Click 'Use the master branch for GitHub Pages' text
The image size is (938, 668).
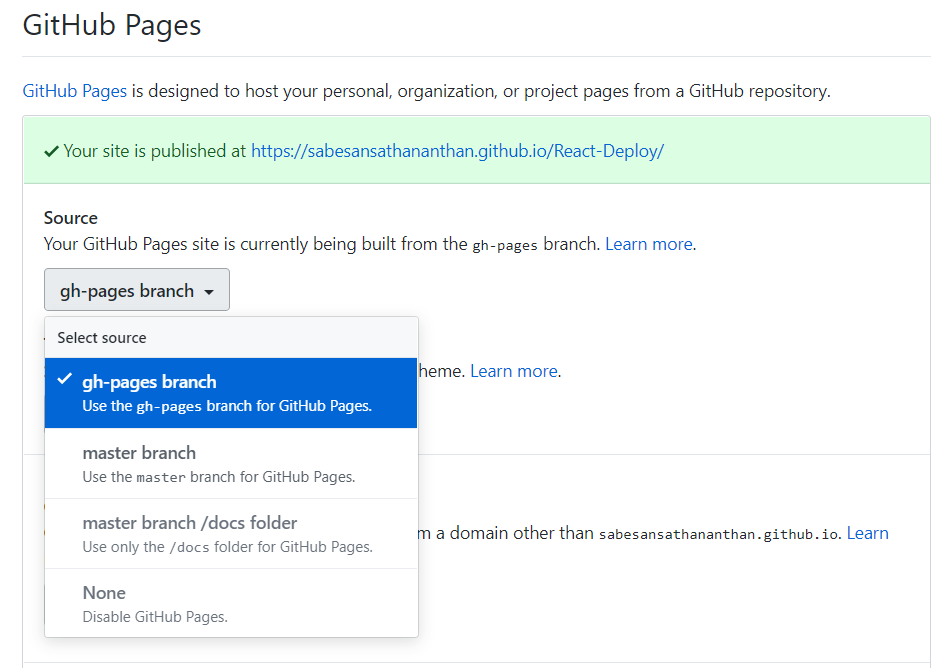point(219,477)
